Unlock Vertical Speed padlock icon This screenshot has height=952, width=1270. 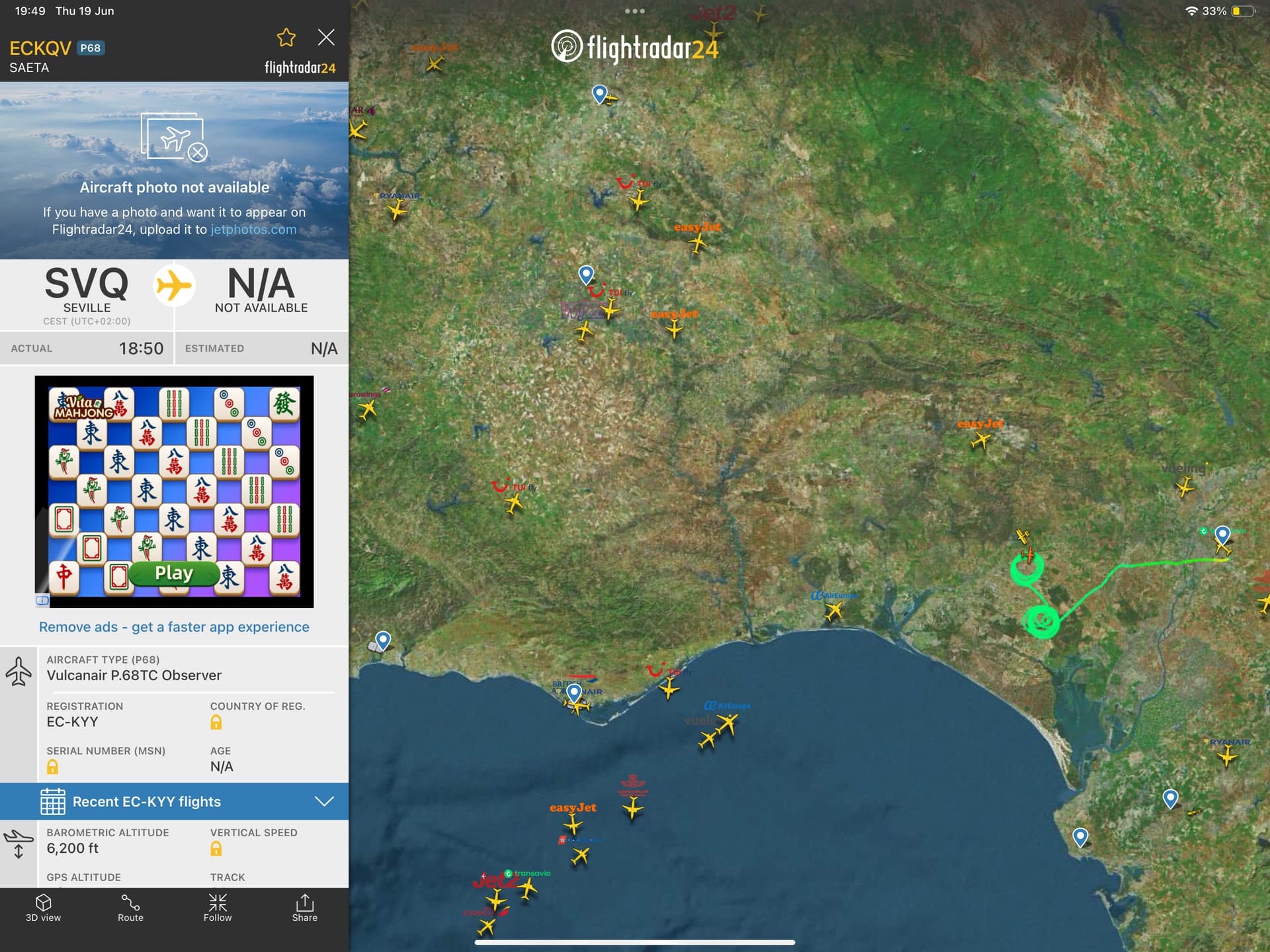216,849
